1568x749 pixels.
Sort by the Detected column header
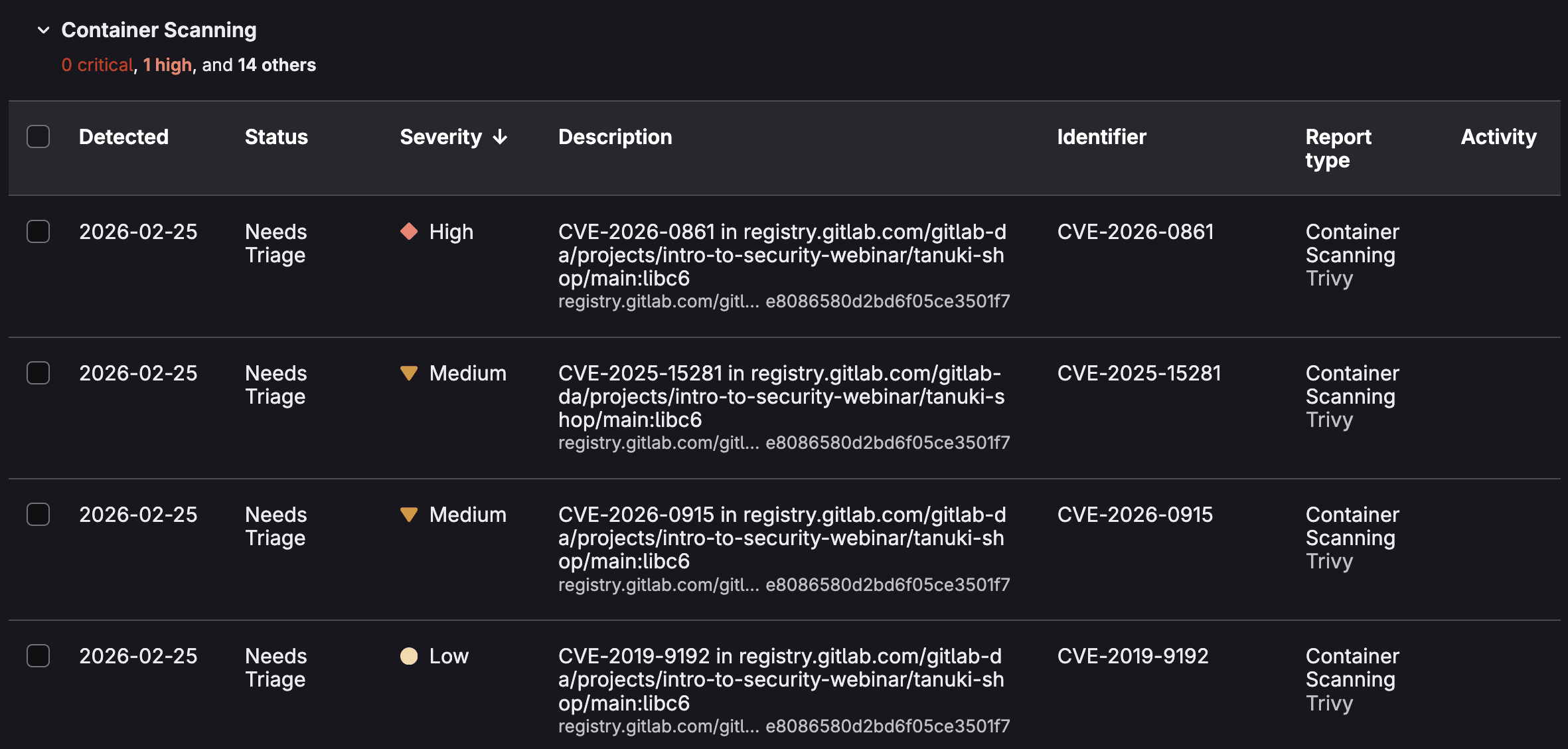(123, 137)
